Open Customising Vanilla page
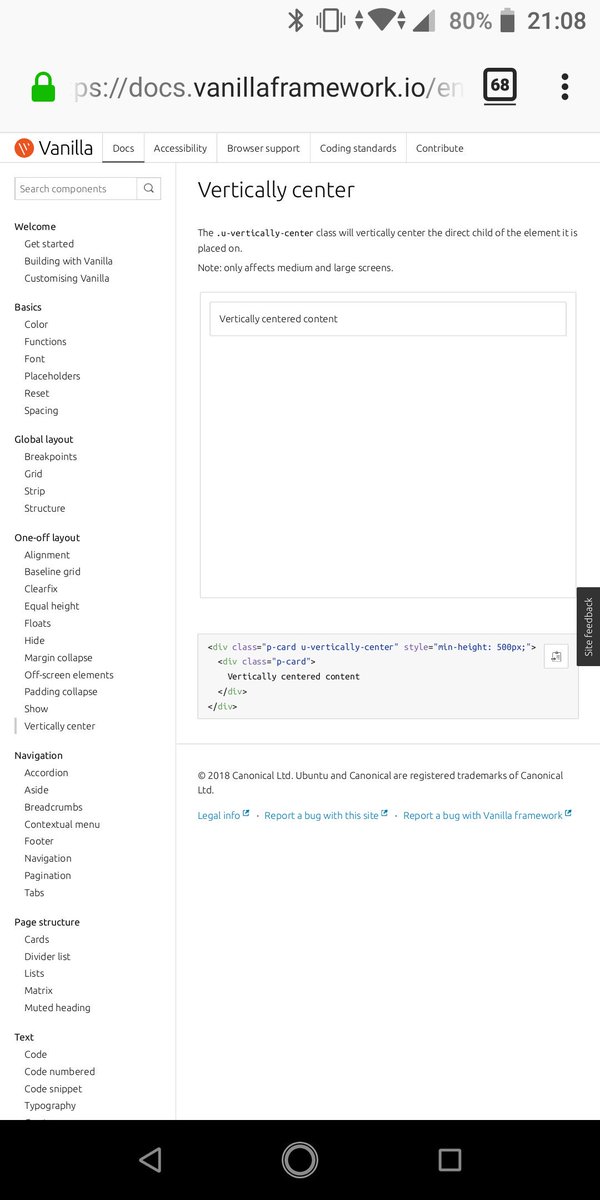Image resolution: width=600 pixels, height=1200 pixels. pyautogui.click(x=67, y=278)
